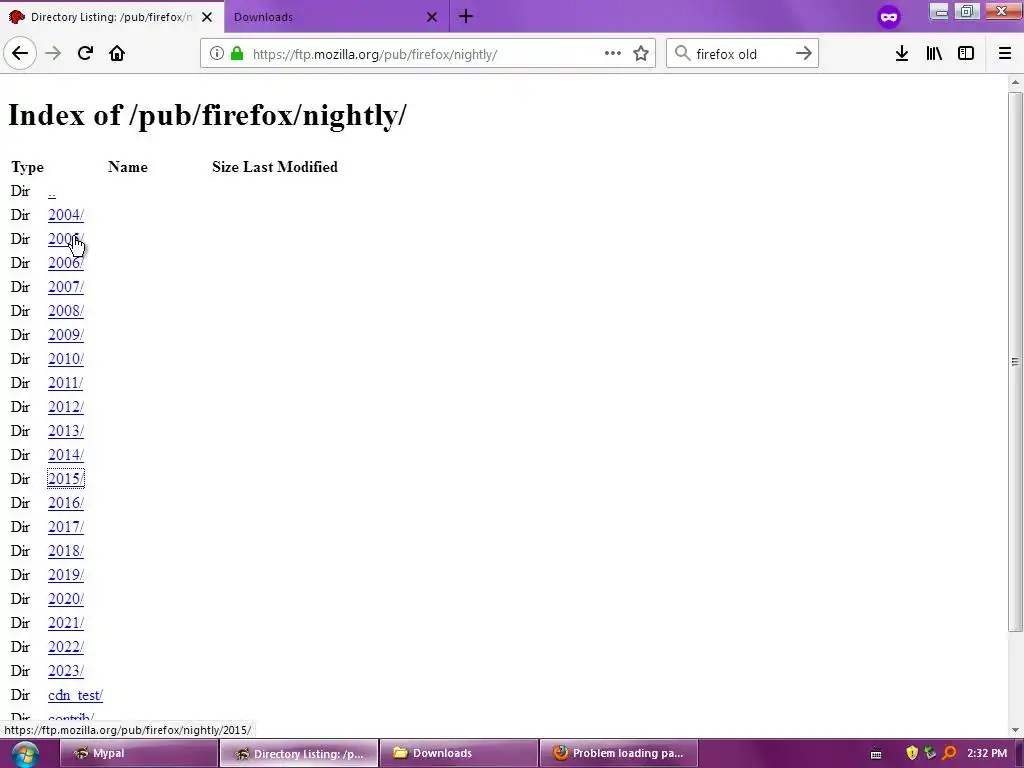Go to the home page icon
Image resolution: width=1024 pixels, height=768 pixels.
point(117,54)
